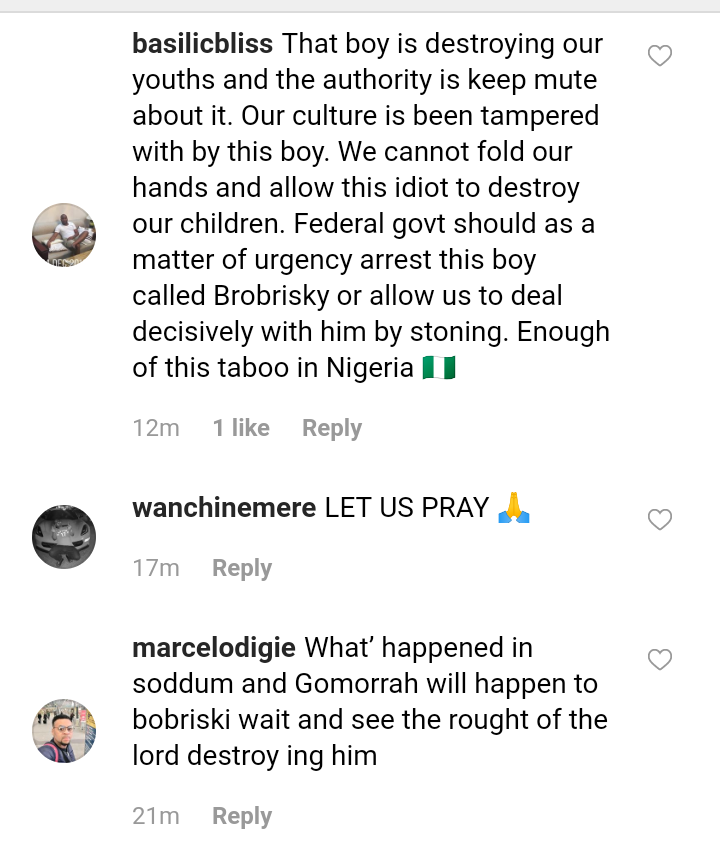Select the 'LET US PRAY' comment text
The height and width of the screenshot is (863, 720).
pos(406,508)
